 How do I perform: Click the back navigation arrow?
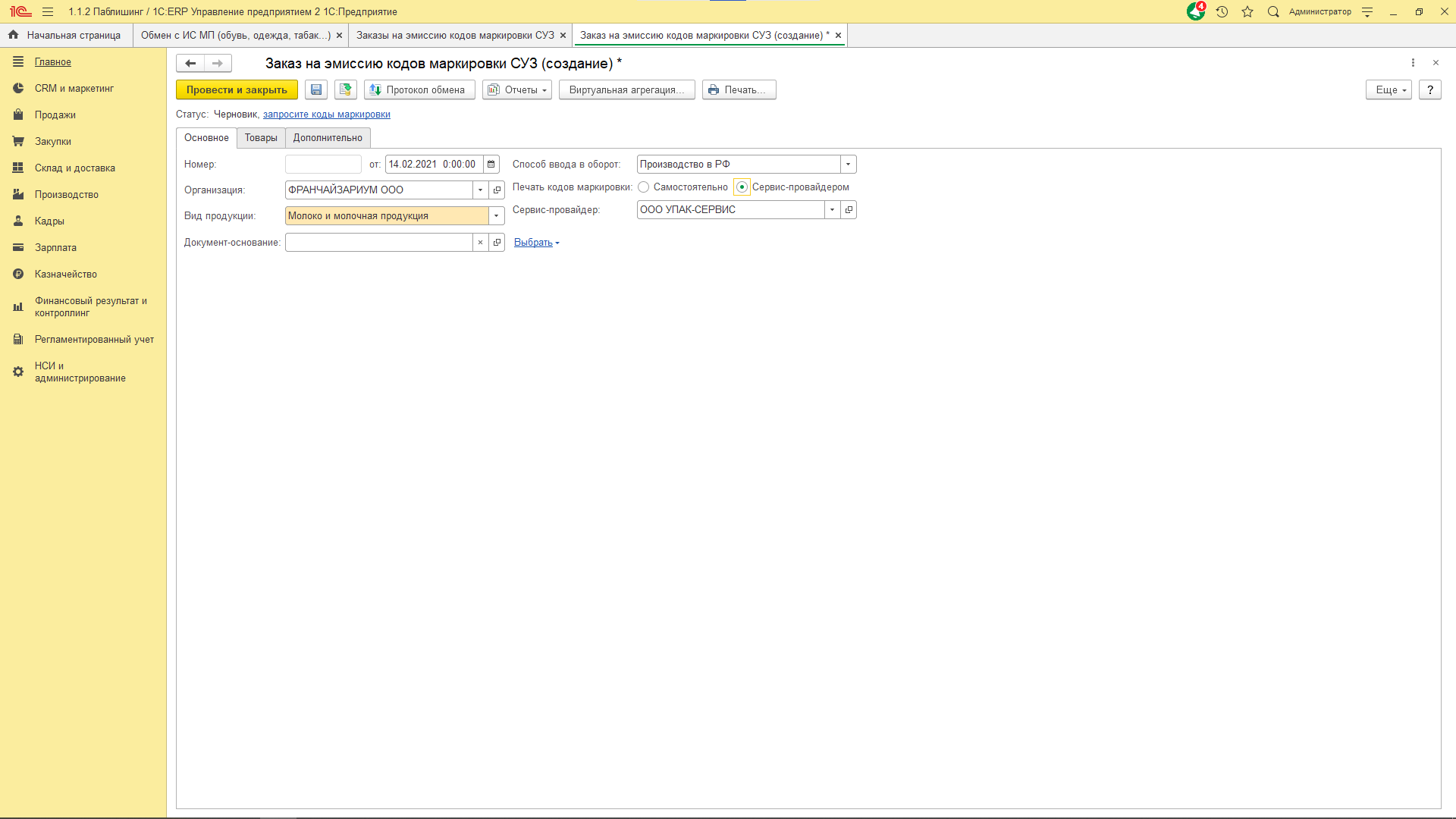(x=190, y=64)
